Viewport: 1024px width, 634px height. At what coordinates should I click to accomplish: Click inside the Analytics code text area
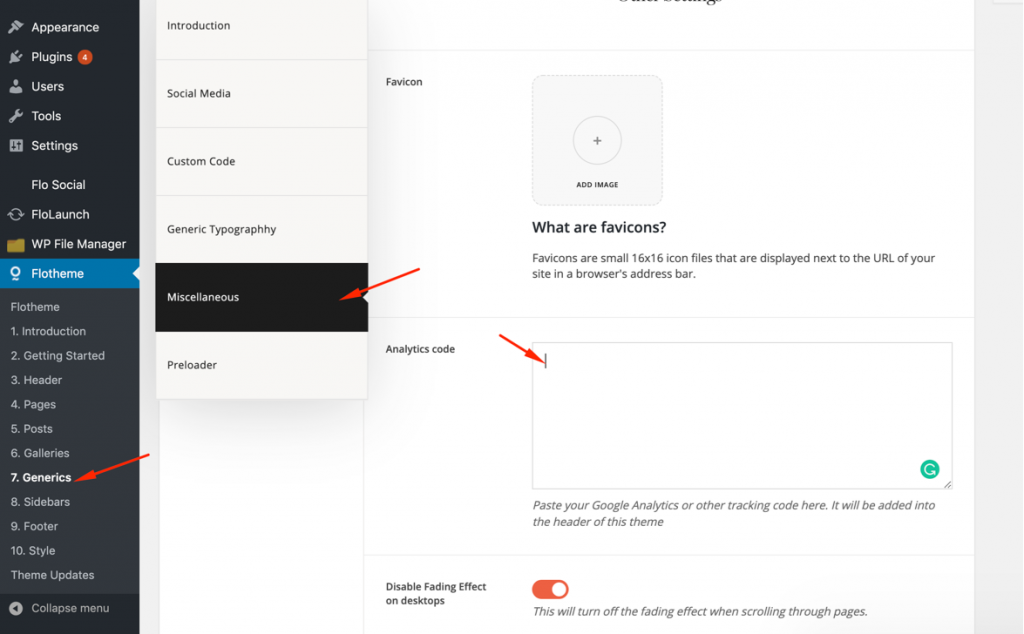[x=742, y=415]
